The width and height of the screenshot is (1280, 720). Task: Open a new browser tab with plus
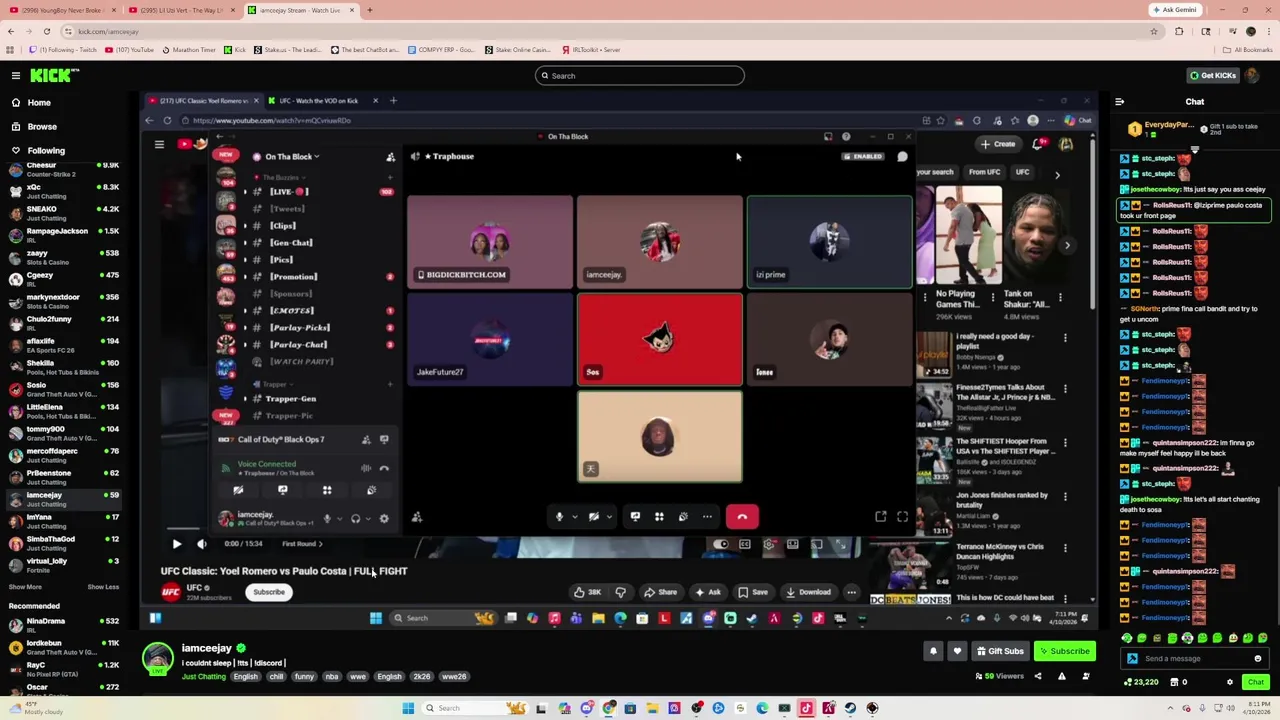pyautogui.click(x=370, y=10)
